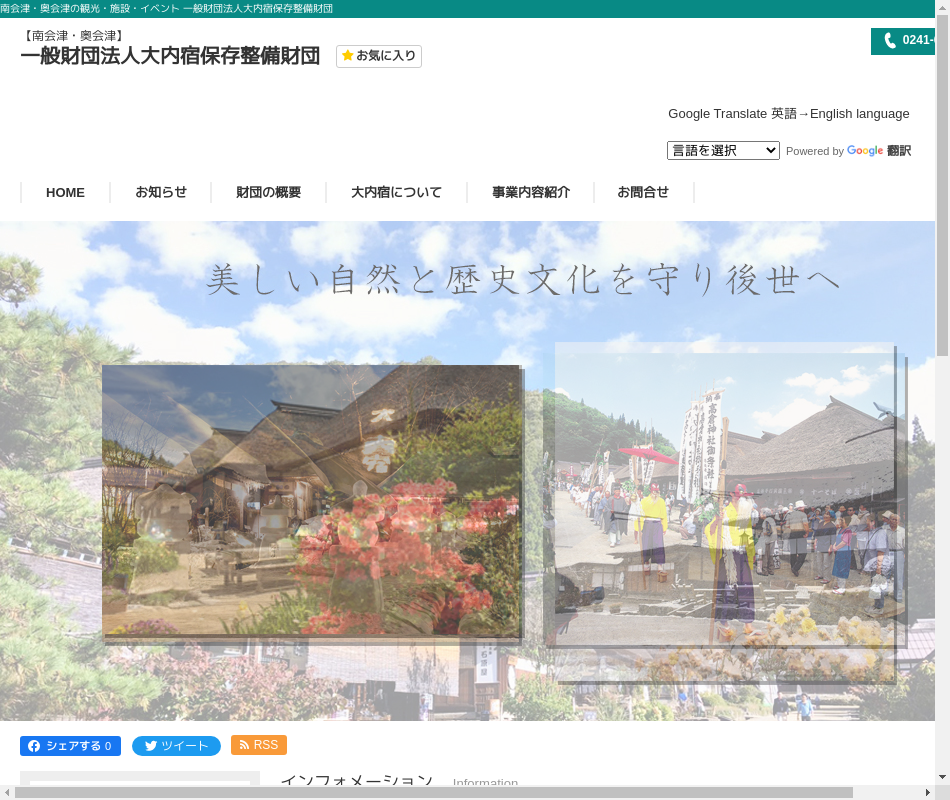Go to HOME menu item
950x800 pixels.
65,192
